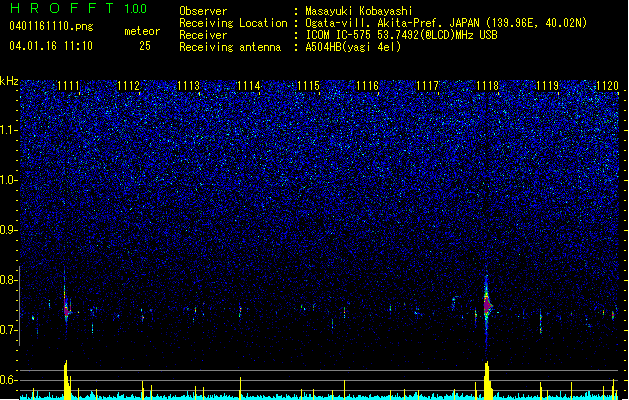629x400 pixels.
Task: Click the 'meteor' label
Action: click(x=142, y=31)
